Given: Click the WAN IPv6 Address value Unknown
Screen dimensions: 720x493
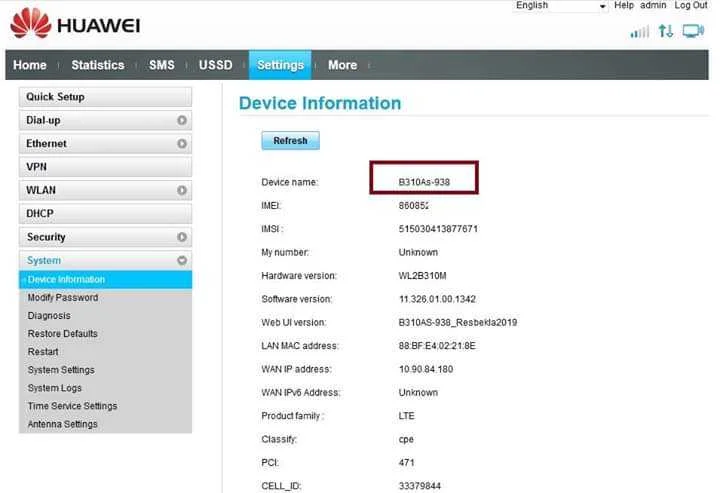Looking at the screenshot, I should click(418, 392).
